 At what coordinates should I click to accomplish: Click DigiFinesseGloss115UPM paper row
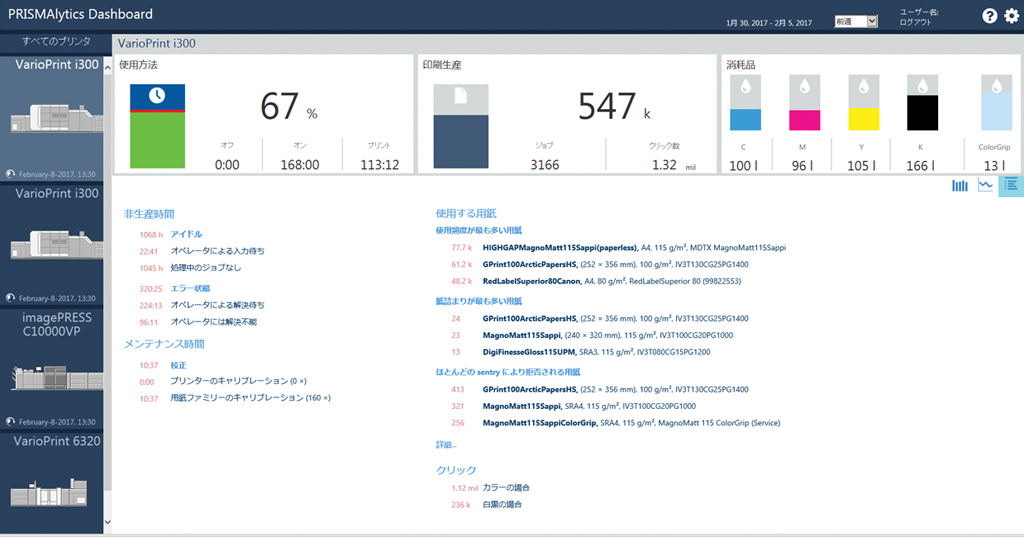point(581,352)
